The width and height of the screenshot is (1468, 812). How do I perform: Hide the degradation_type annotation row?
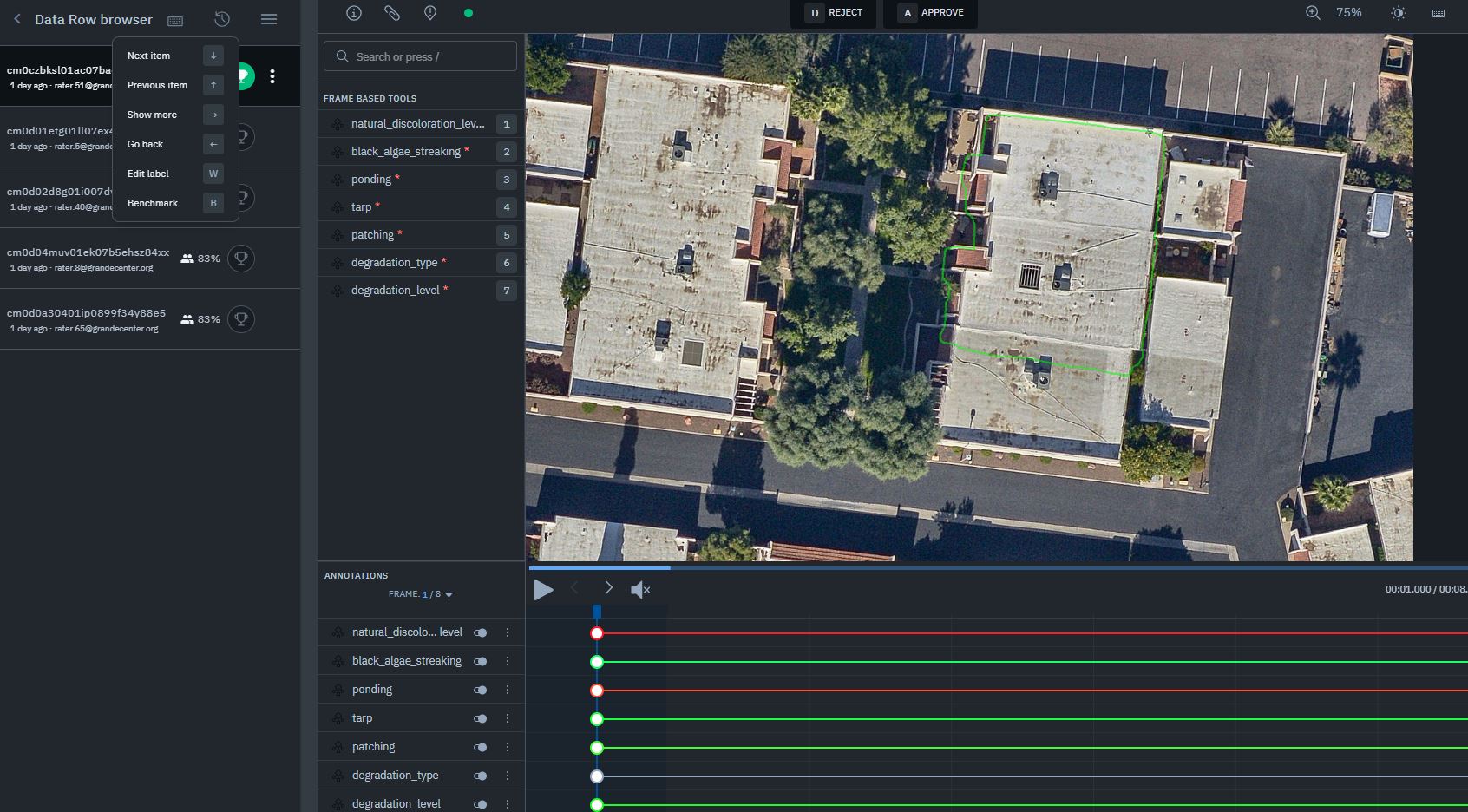[481, 775]
